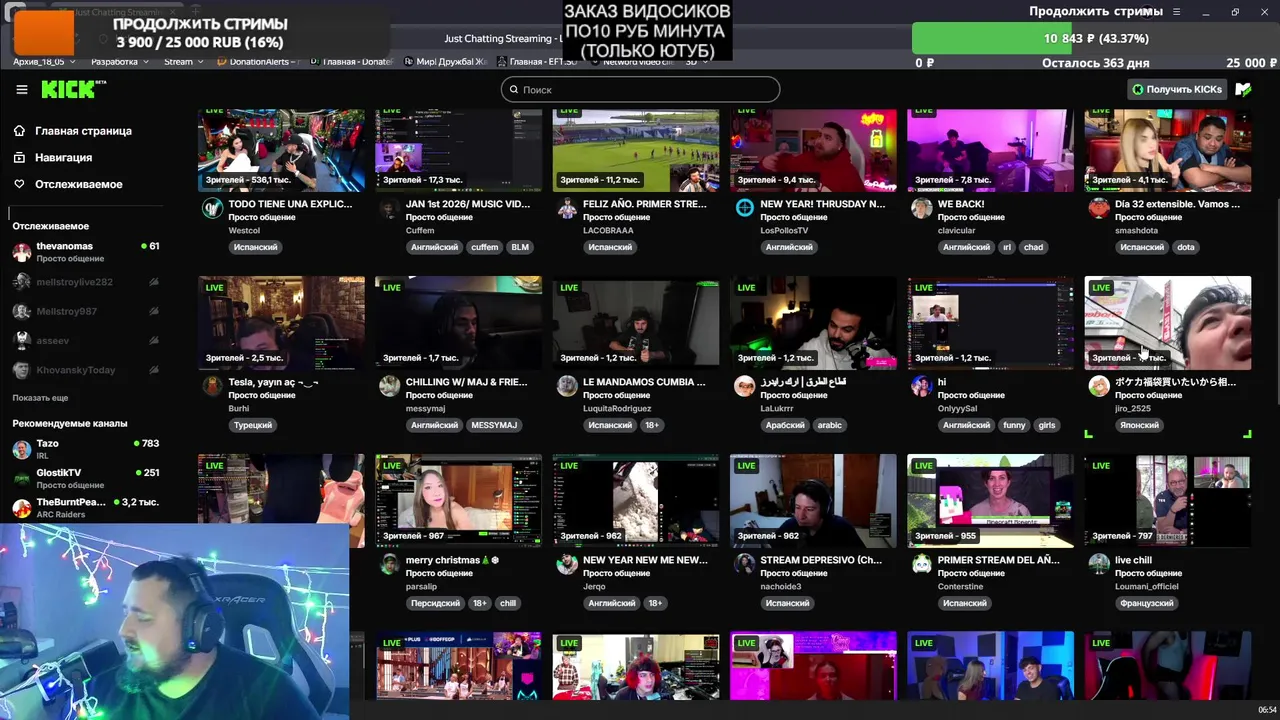1280x720 pixels.
Task: Open the DonationAlerts bookmark
Action: click(x=258, y=62)
